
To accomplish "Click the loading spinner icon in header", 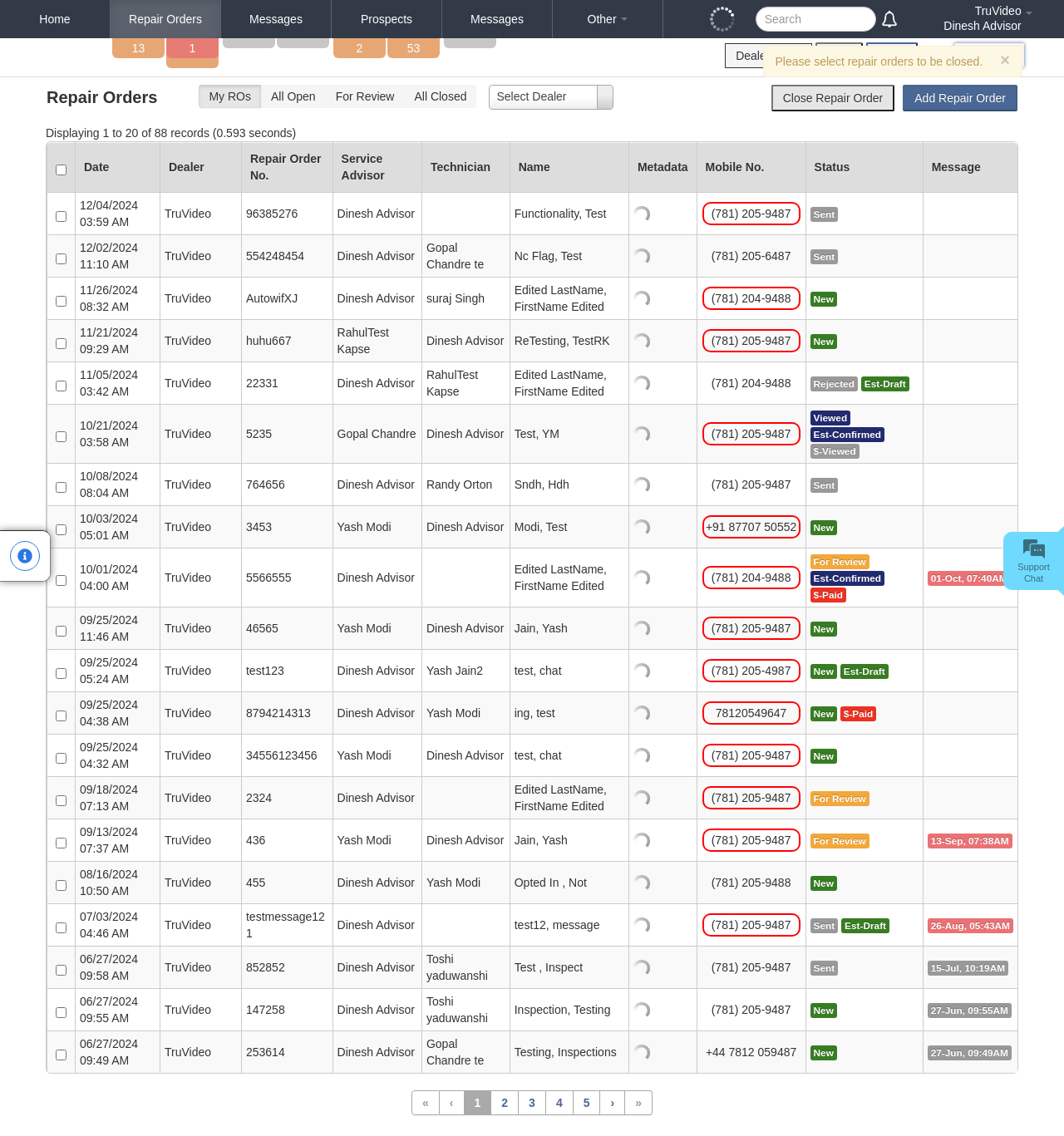I will tap(722, 19).
